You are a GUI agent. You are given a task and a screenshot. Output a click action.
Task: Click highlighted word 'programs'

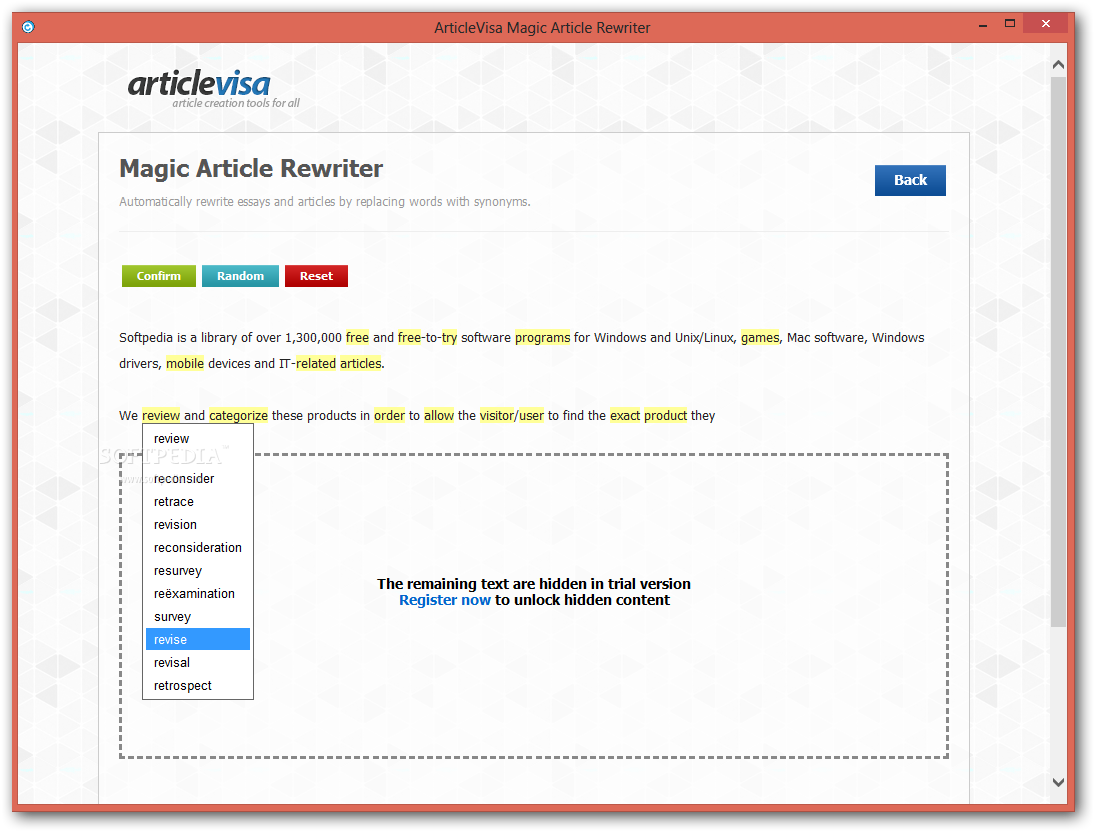(542, 337)
